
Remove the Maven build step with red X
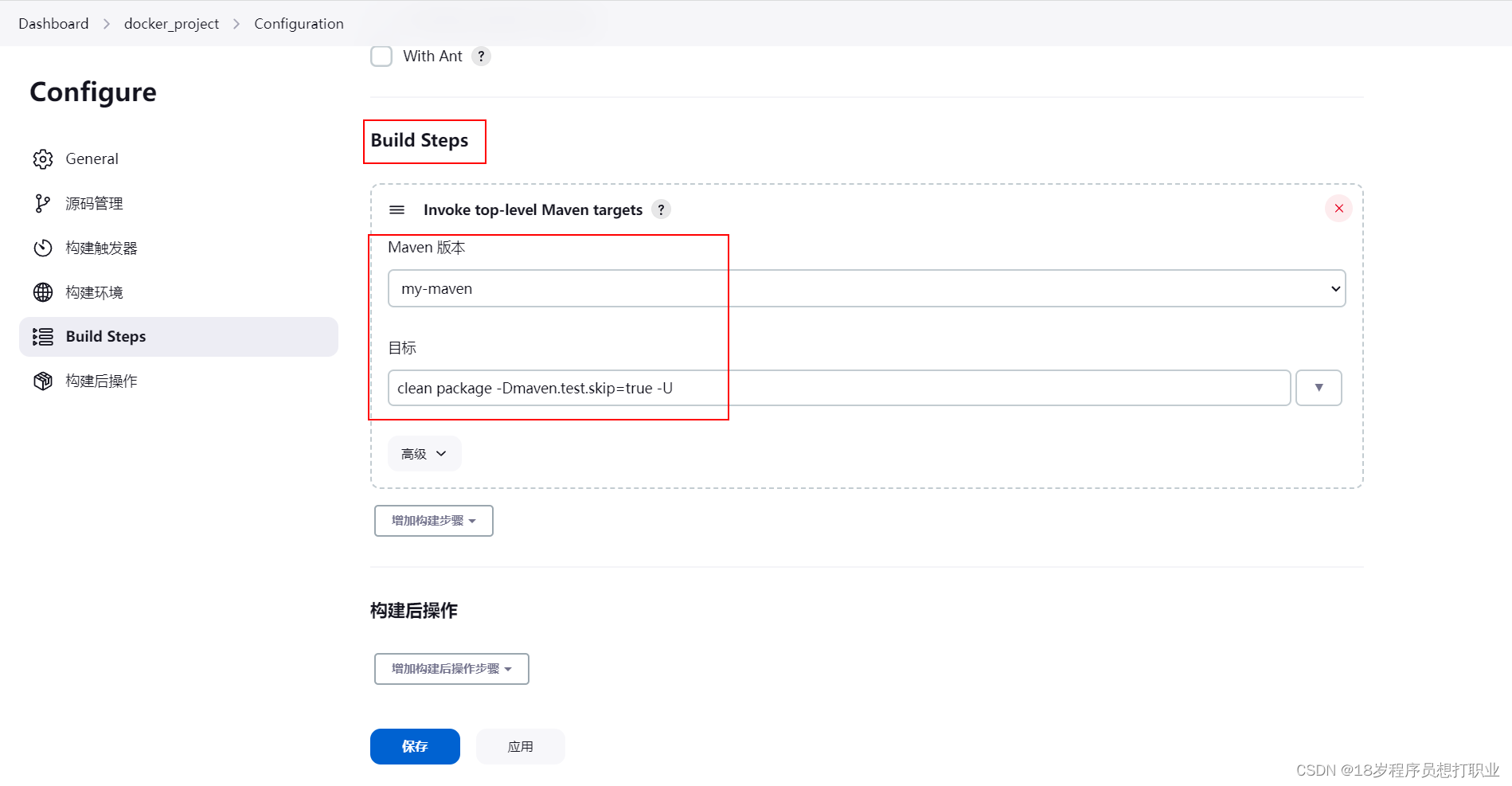[1338, 209]
